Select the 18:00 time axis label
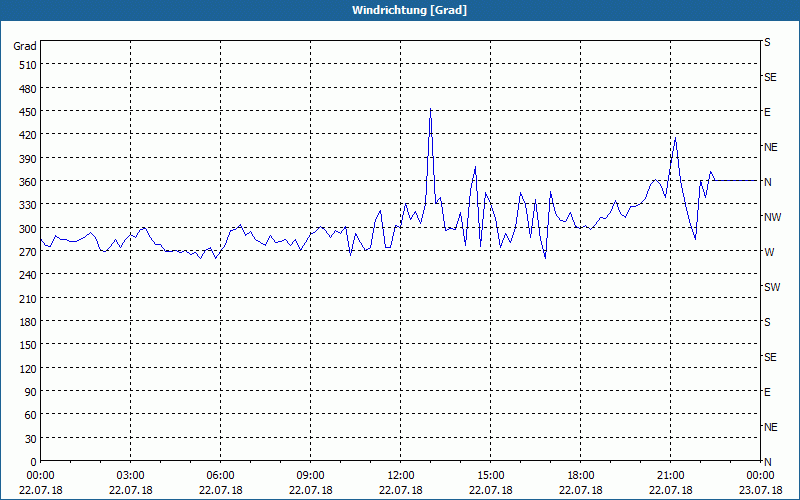 pyautogui.click(x=581, y=476)
